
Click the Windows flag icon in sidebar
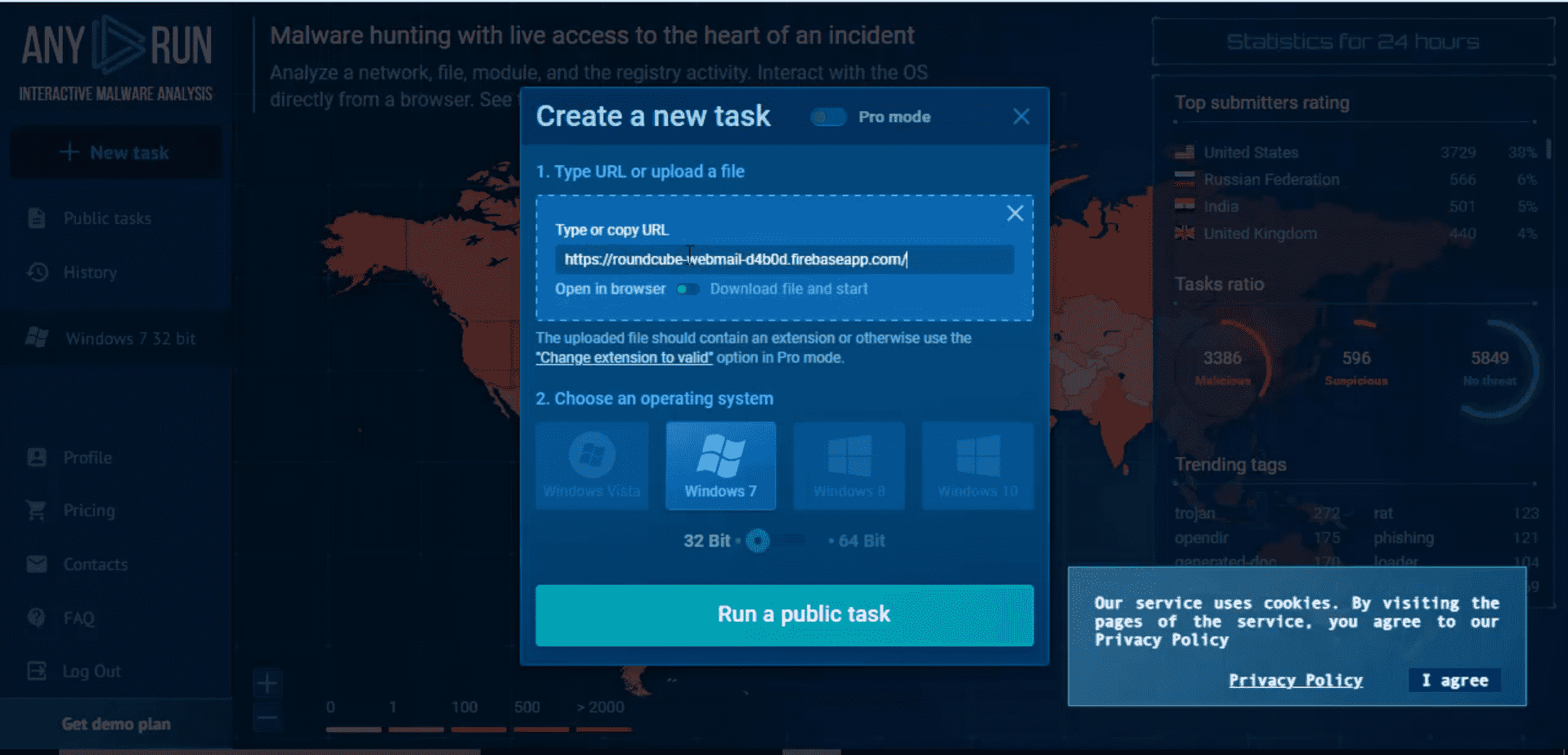[37, 336]
